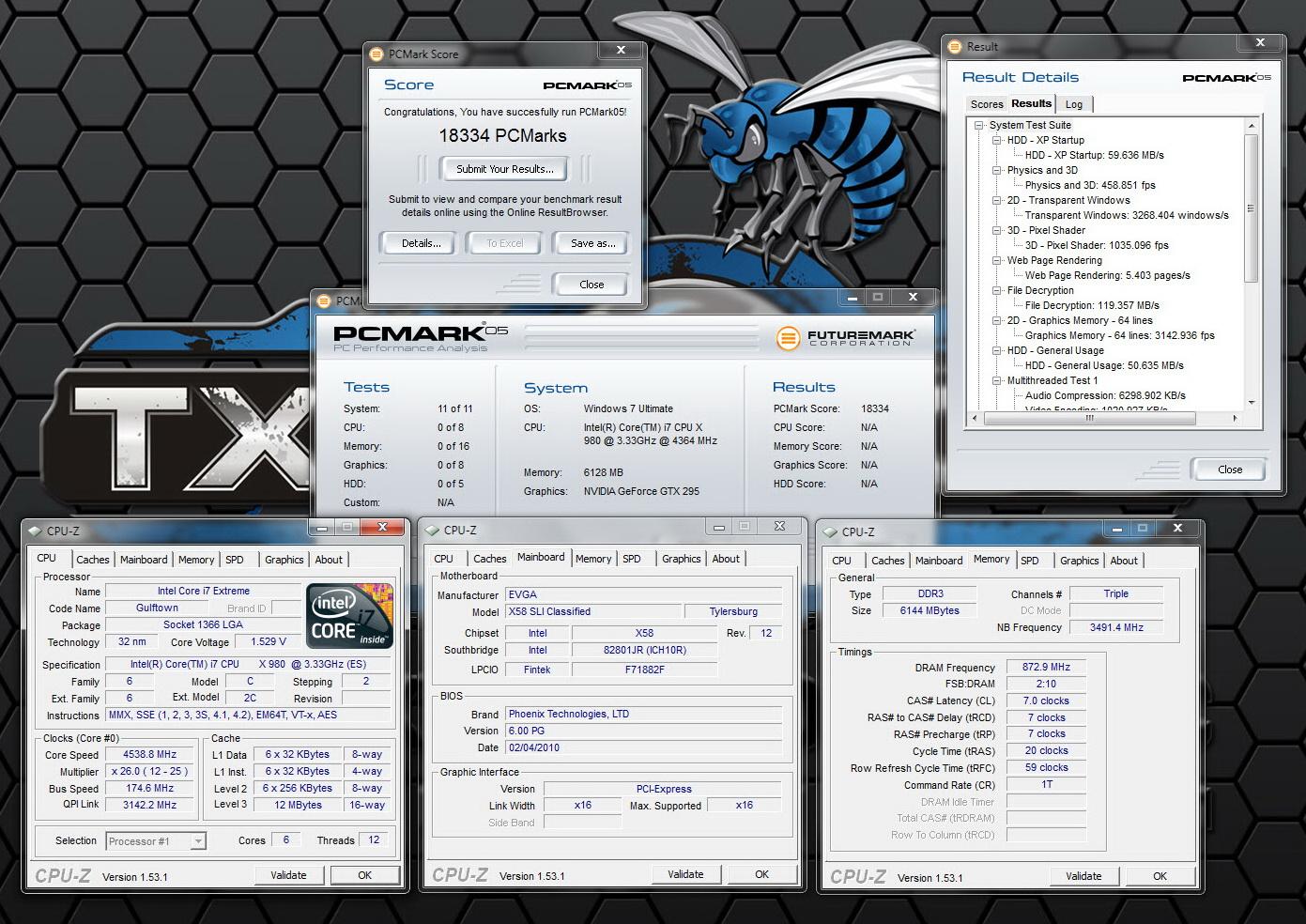Open SPD tab in the mainboard CPU-Z window
The height and width of the screenshot is (924, 1306).
tap(632, 559)
